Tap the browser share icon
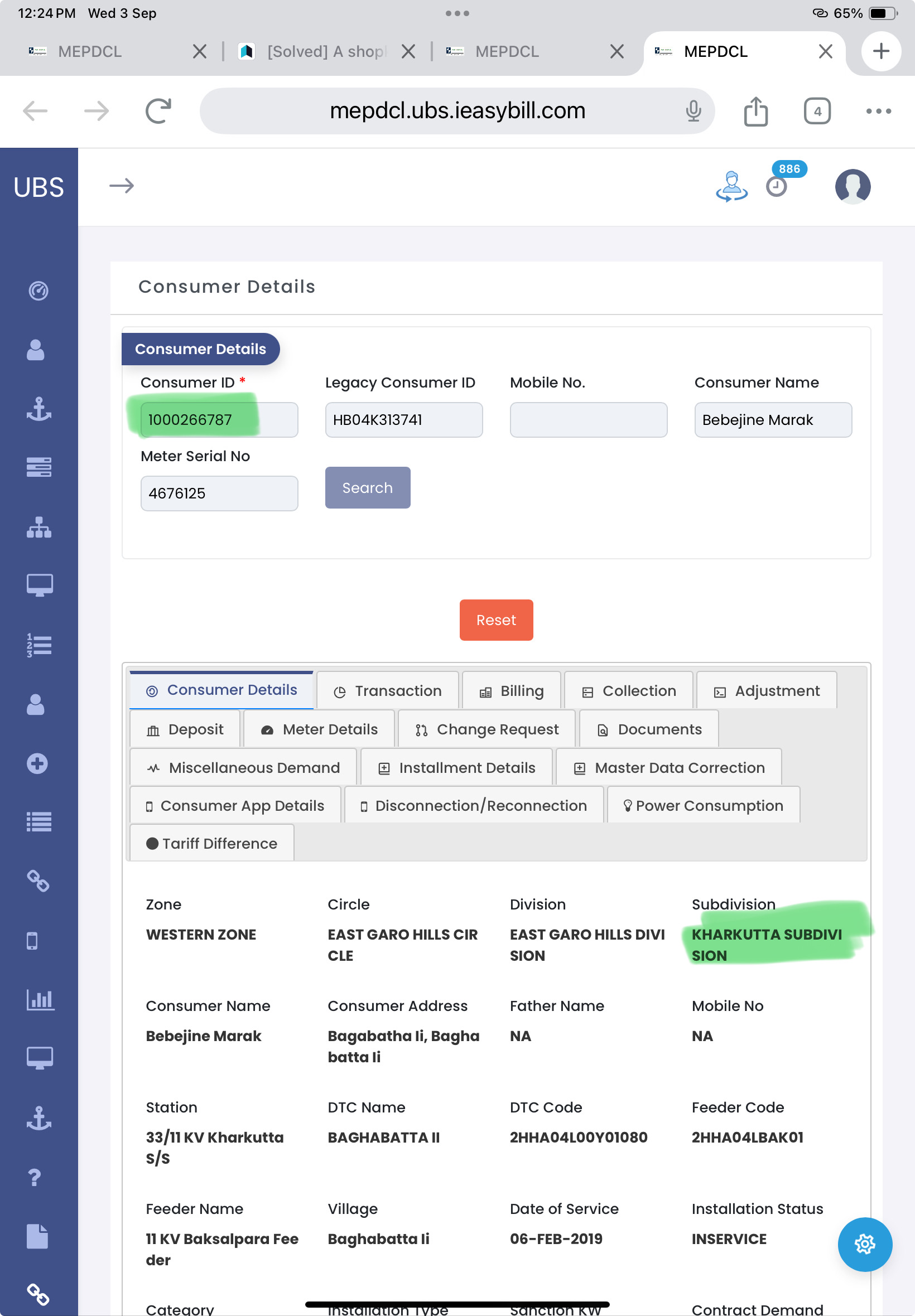This screenshot has height=1316, width=915. coord(755,111)
